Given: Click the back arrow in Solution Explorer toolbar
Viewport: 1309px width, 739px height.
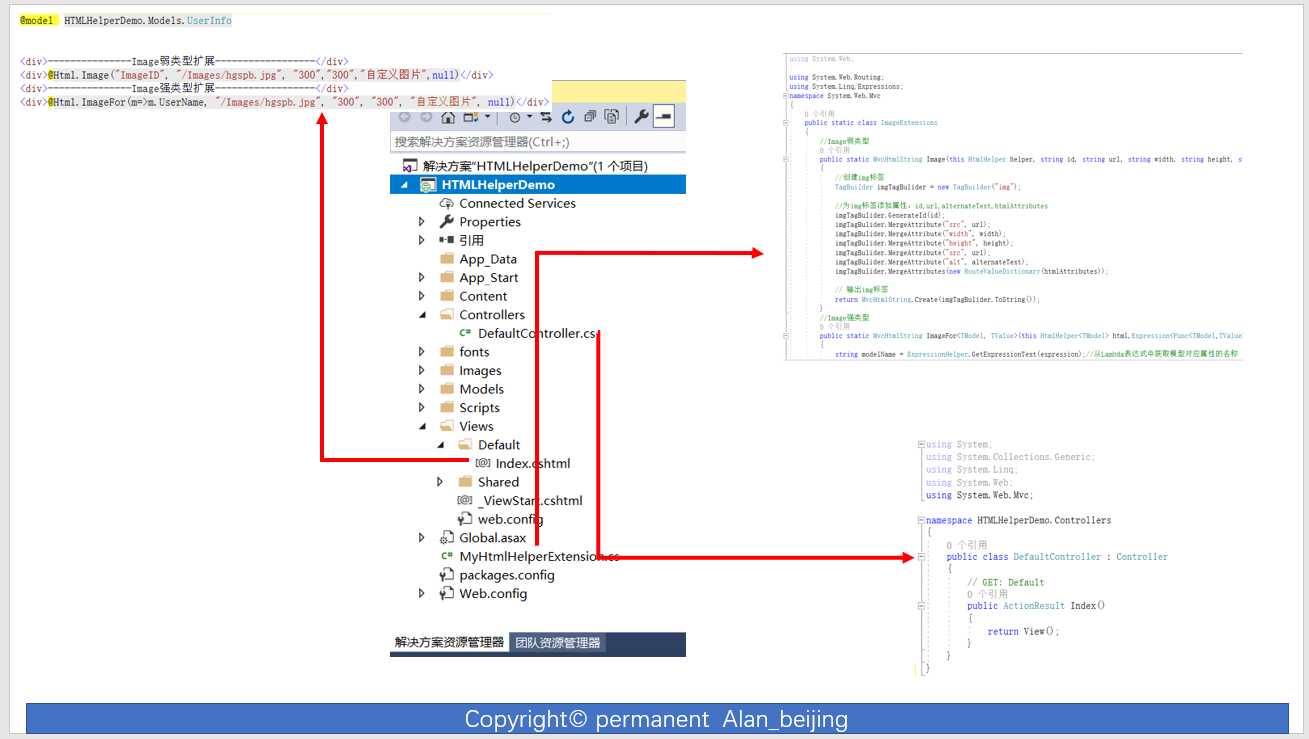Looking at the screenshot, I should tap(405, 117).
